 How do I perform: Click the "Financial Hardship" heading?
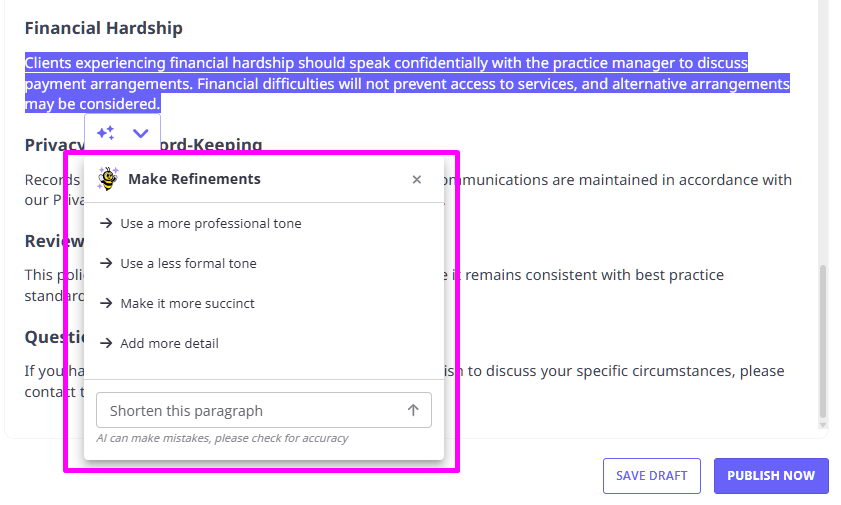point(104,28)
